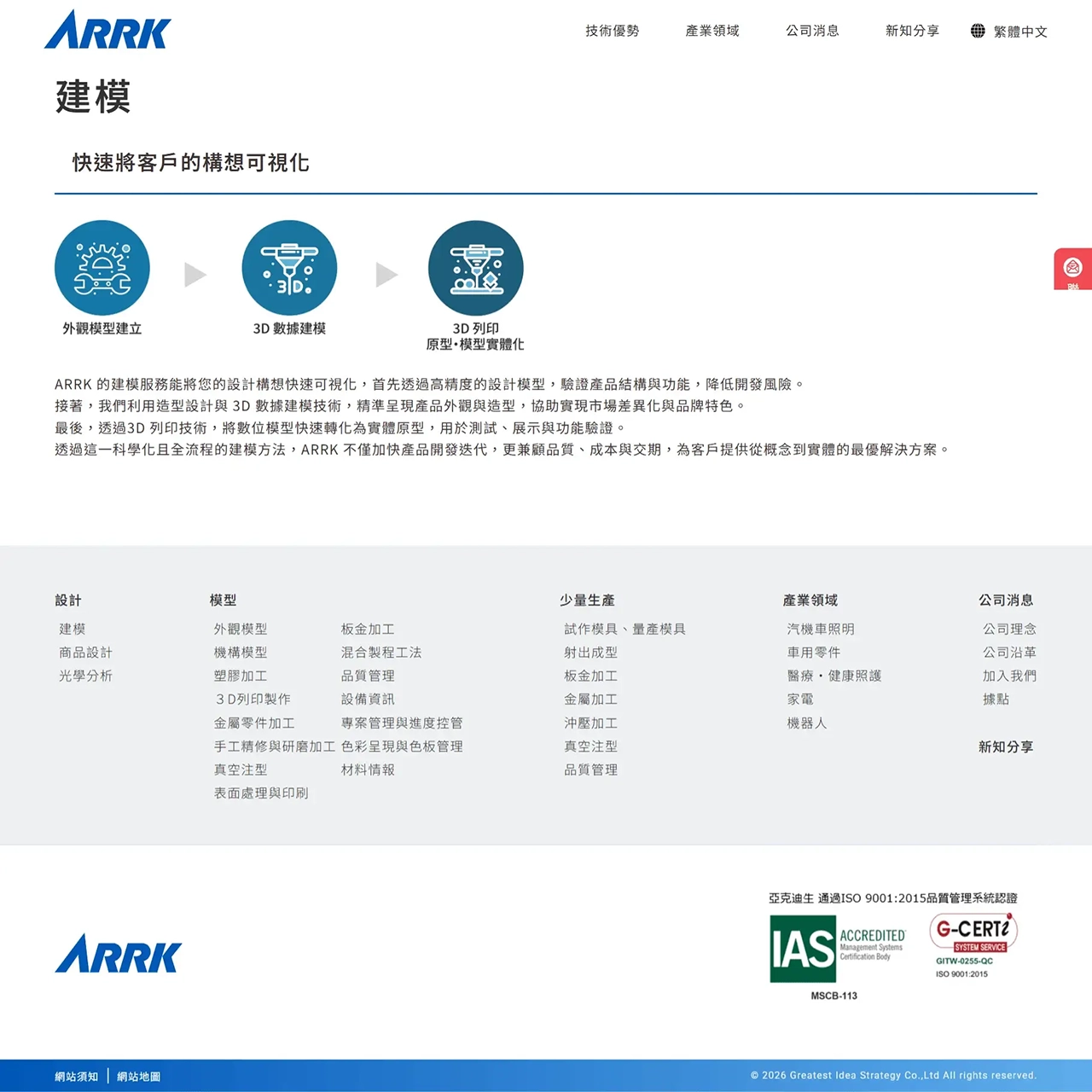Click the 外觀模型建立 wrench gear icon
The width and height of the screenshot is (1092, 1092).
(x=102, y=268)
